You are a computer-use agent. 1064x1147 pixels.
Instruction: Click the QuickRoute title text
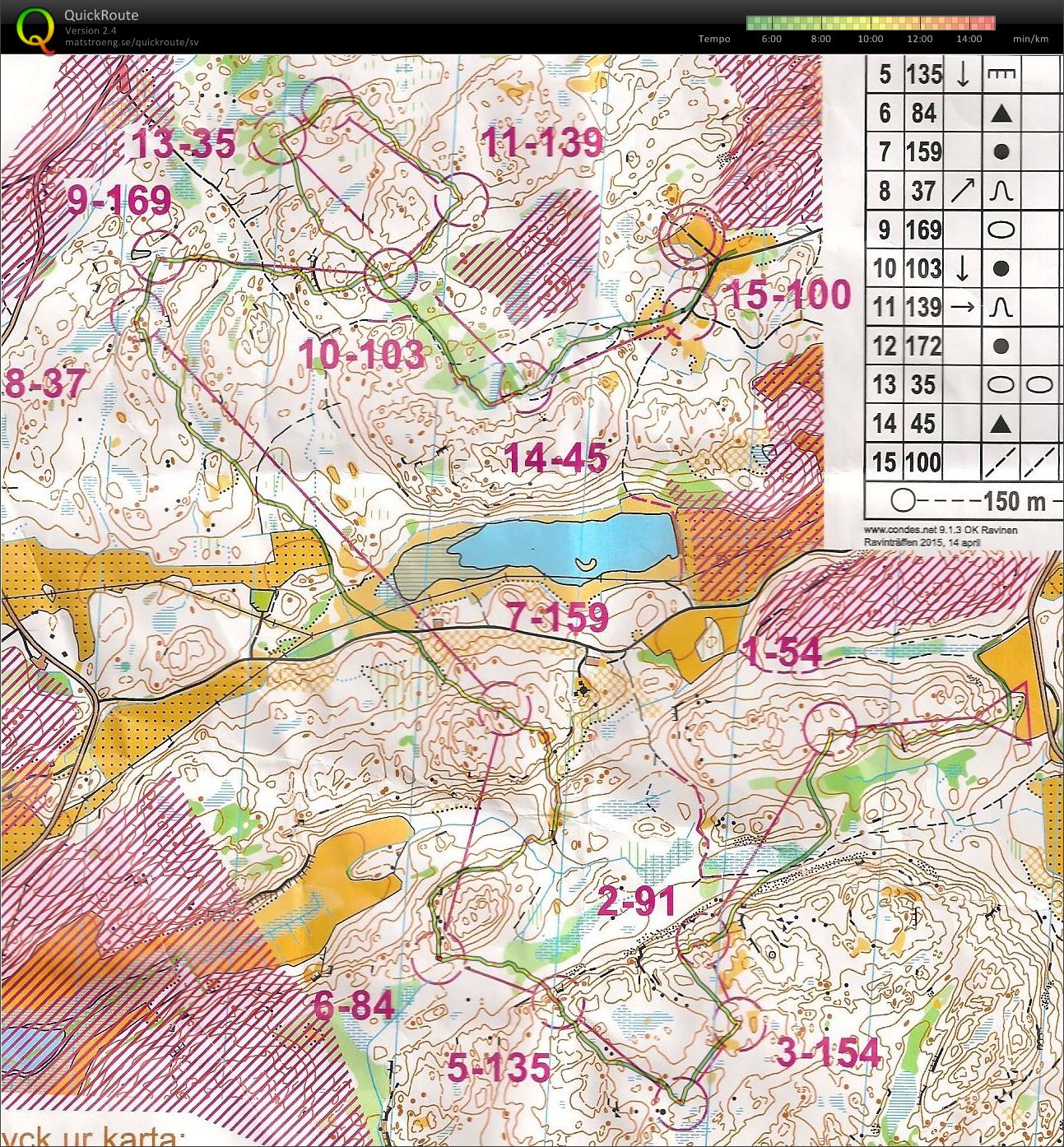pyautogui.click(x=101, y=15)
